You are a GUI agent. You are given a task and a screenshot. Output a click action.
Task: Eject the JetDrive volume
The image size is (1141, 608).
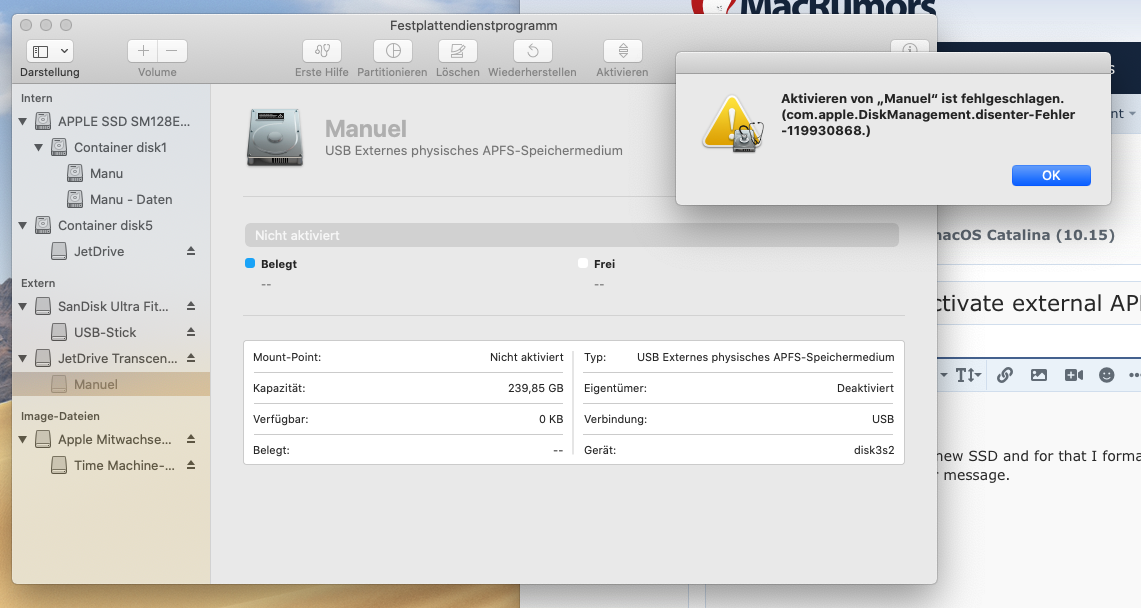click(191, 251)
